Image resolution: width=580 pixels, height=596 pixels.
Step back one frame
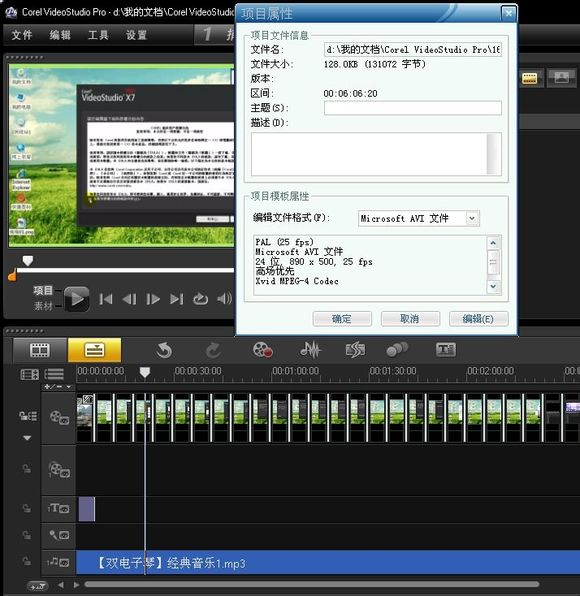point(129,299)
